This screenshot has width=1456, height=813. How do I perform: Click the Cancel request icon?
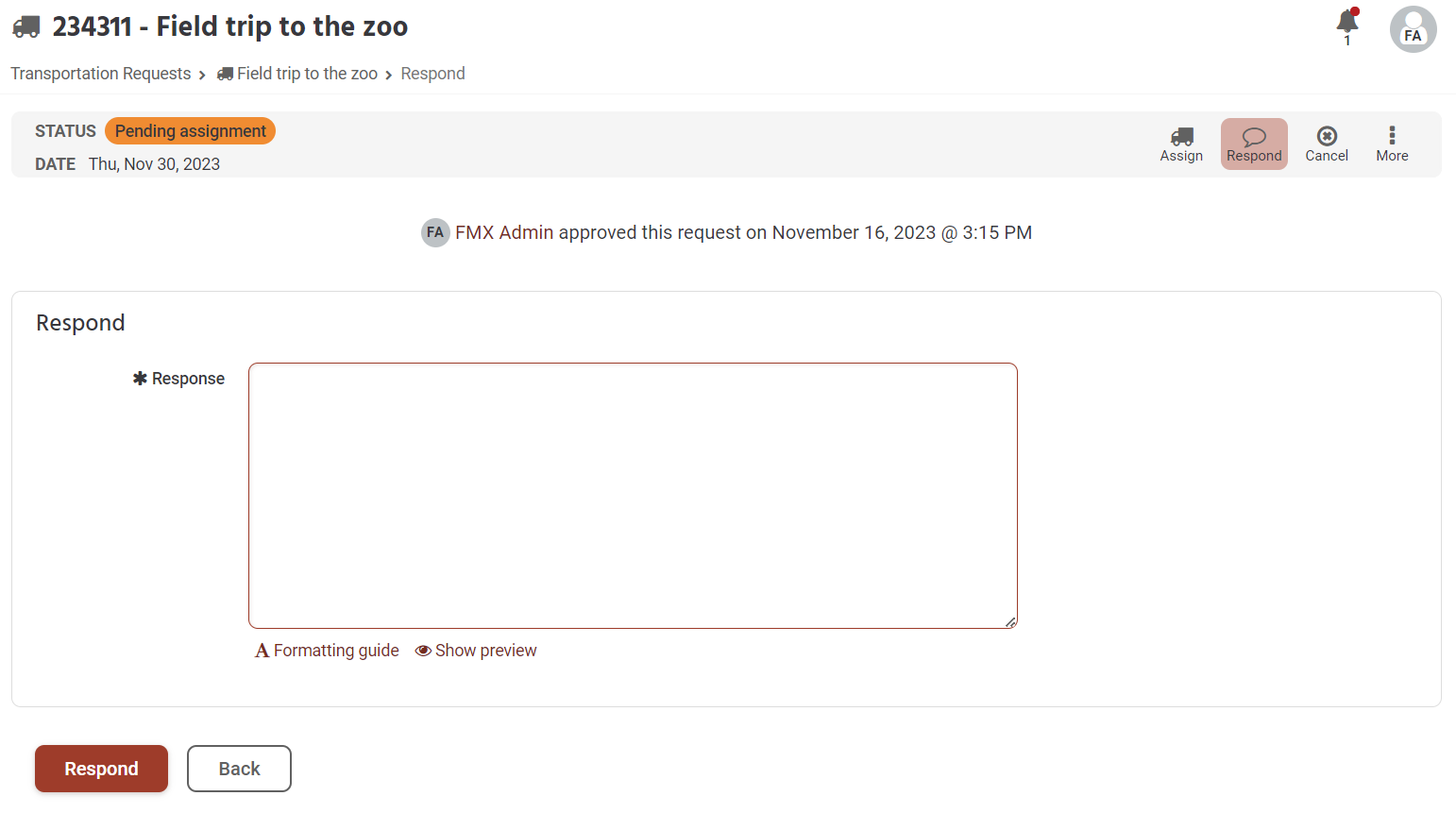pyautogui.click(x=1327, y=137)
